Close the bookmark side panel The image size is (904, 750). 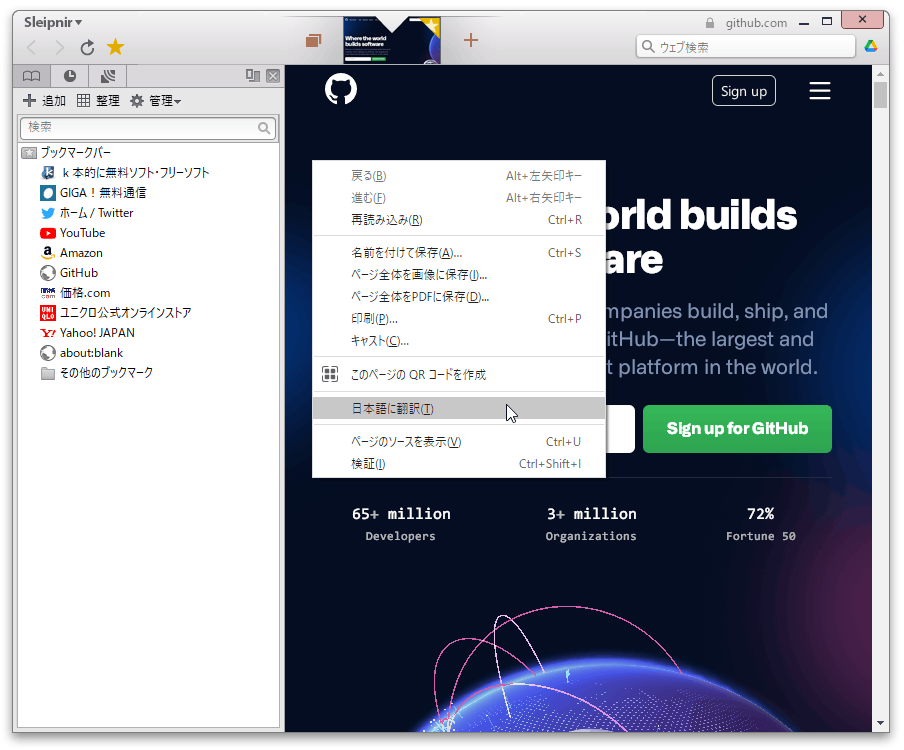click(273, 76)
